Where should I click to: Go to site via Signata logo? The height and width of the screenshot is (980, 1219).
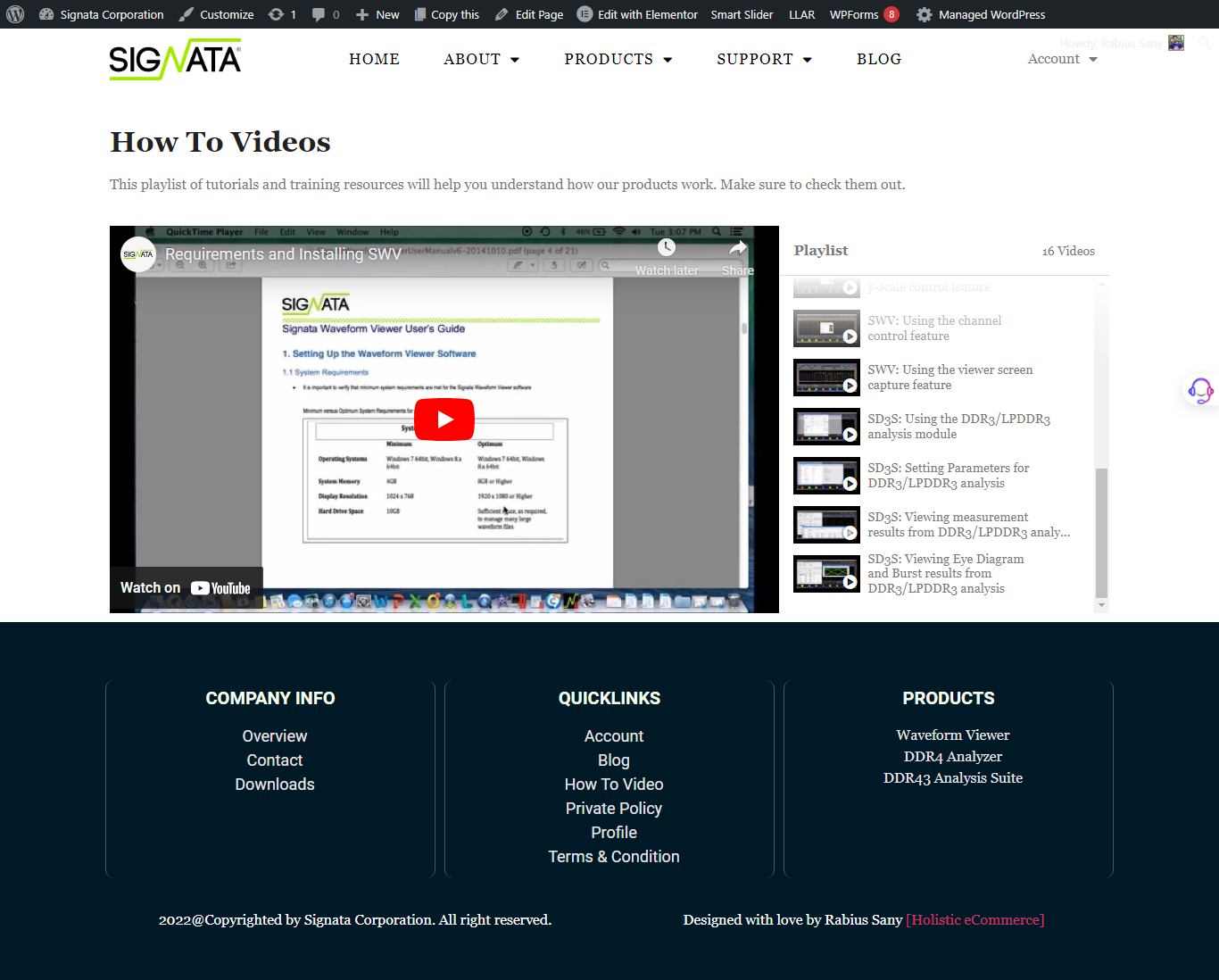coord(175,59)
